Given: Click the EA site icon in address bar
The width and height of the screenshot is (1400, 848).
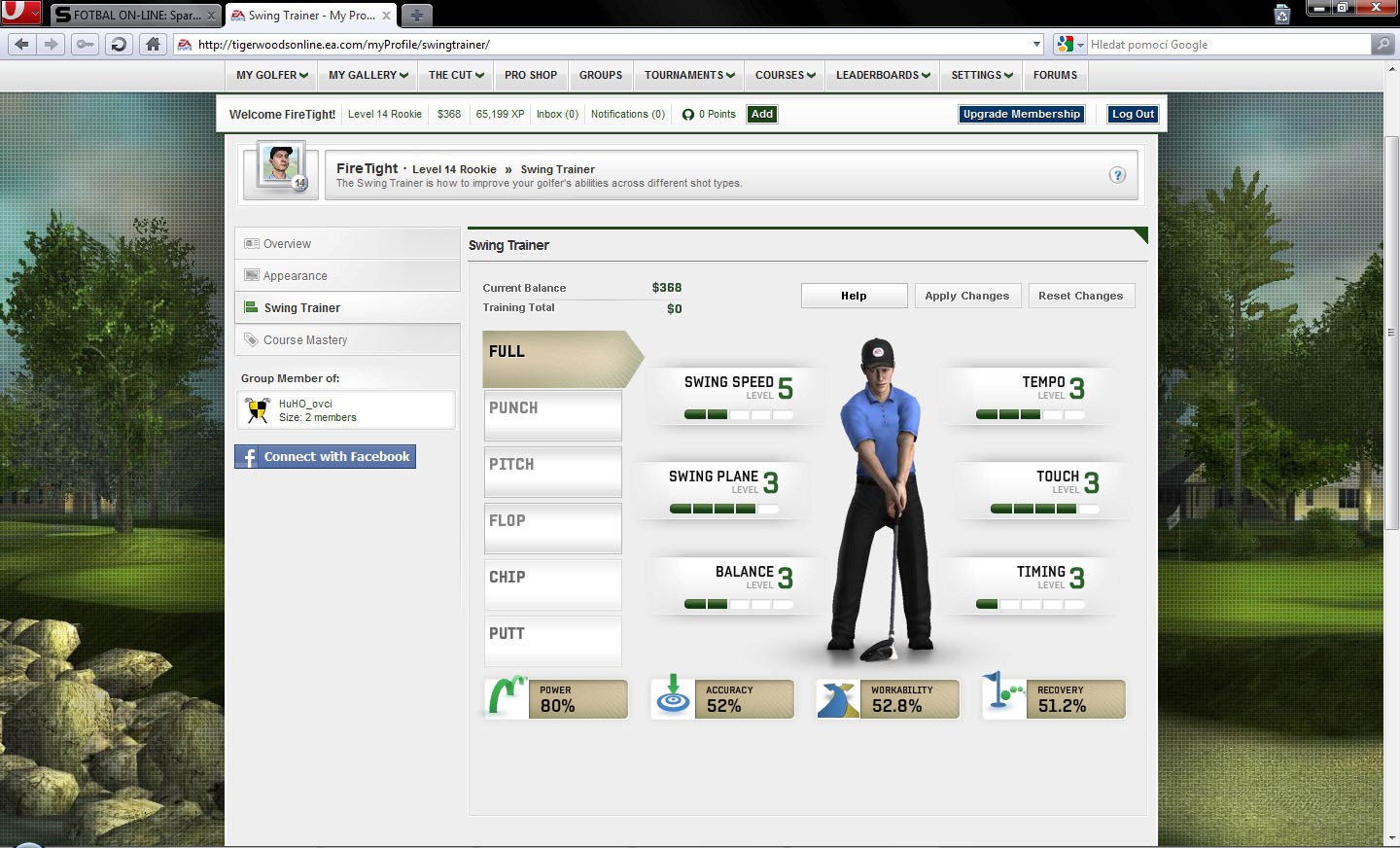Looking at the screenshot, I should click(x=184, y=44).
